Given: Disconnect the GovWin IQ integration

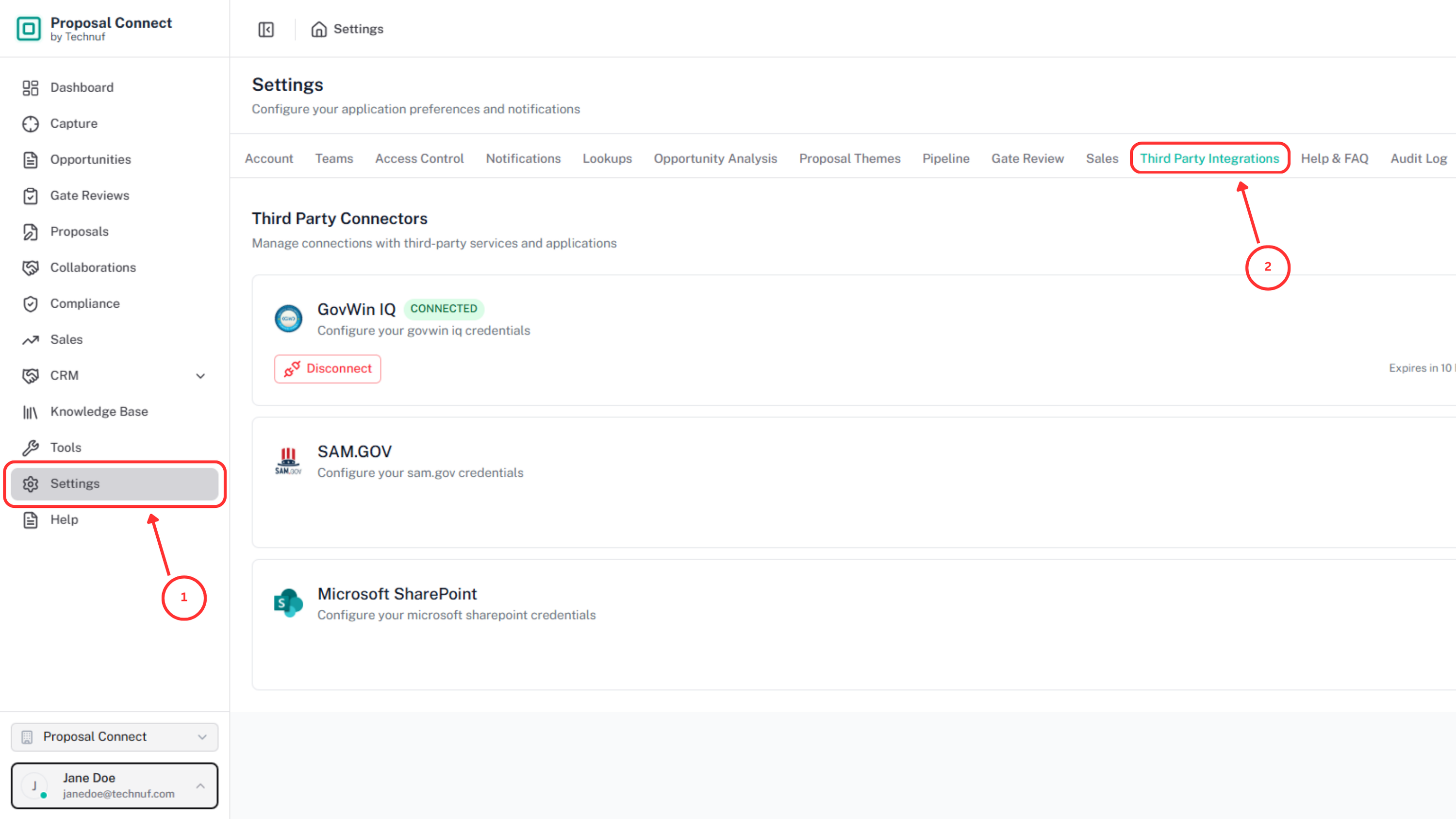Looking at the screenshot, I should click(327, 368).
